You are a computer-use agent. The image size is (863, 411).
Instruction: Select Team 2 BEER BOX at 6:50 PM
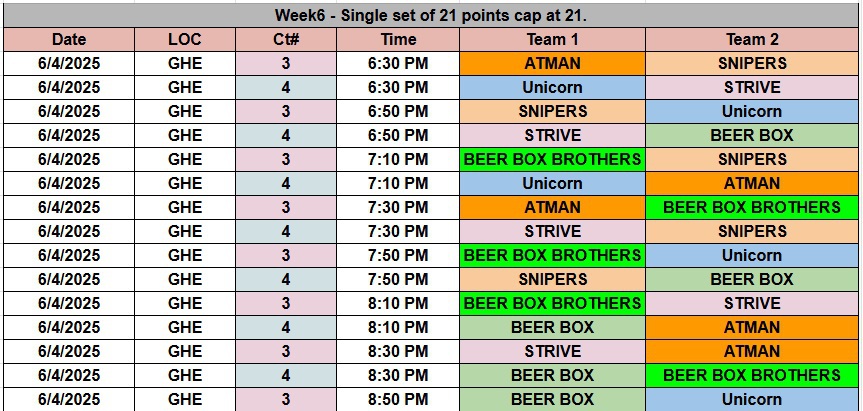click(x=752, y=135)
